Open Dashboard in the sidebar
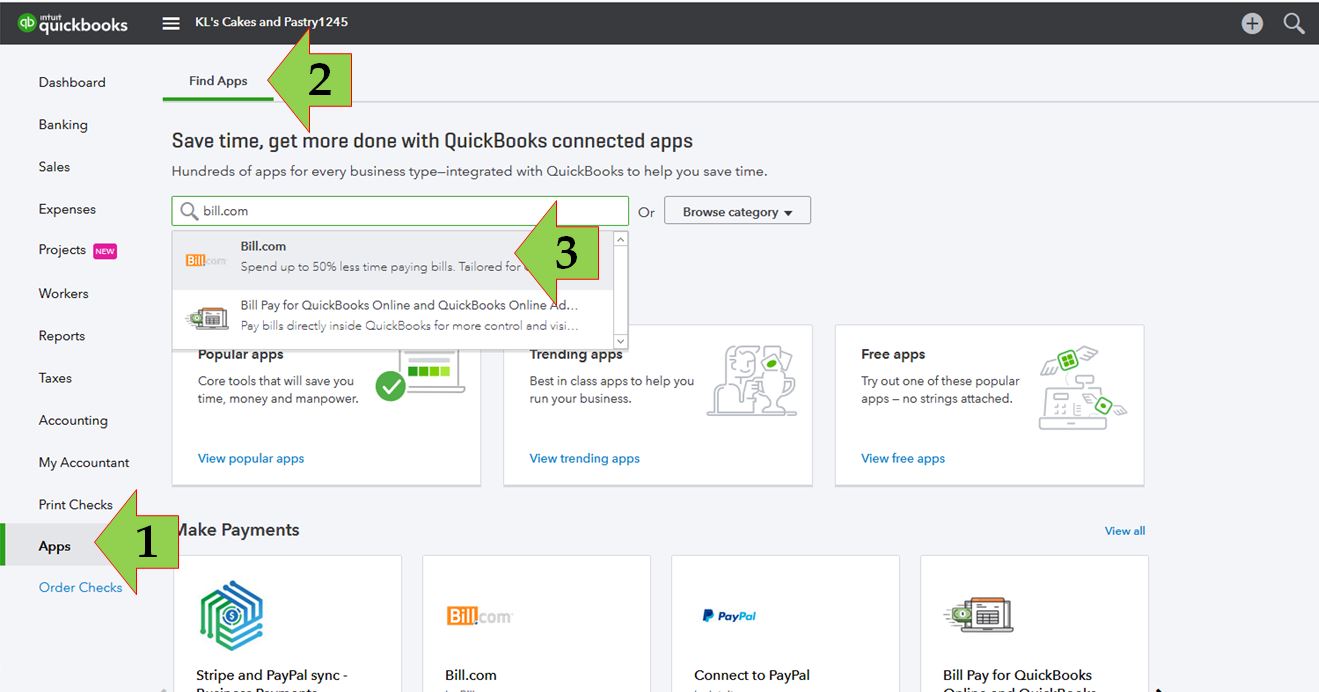1319x692 pixels. [72, 82]
